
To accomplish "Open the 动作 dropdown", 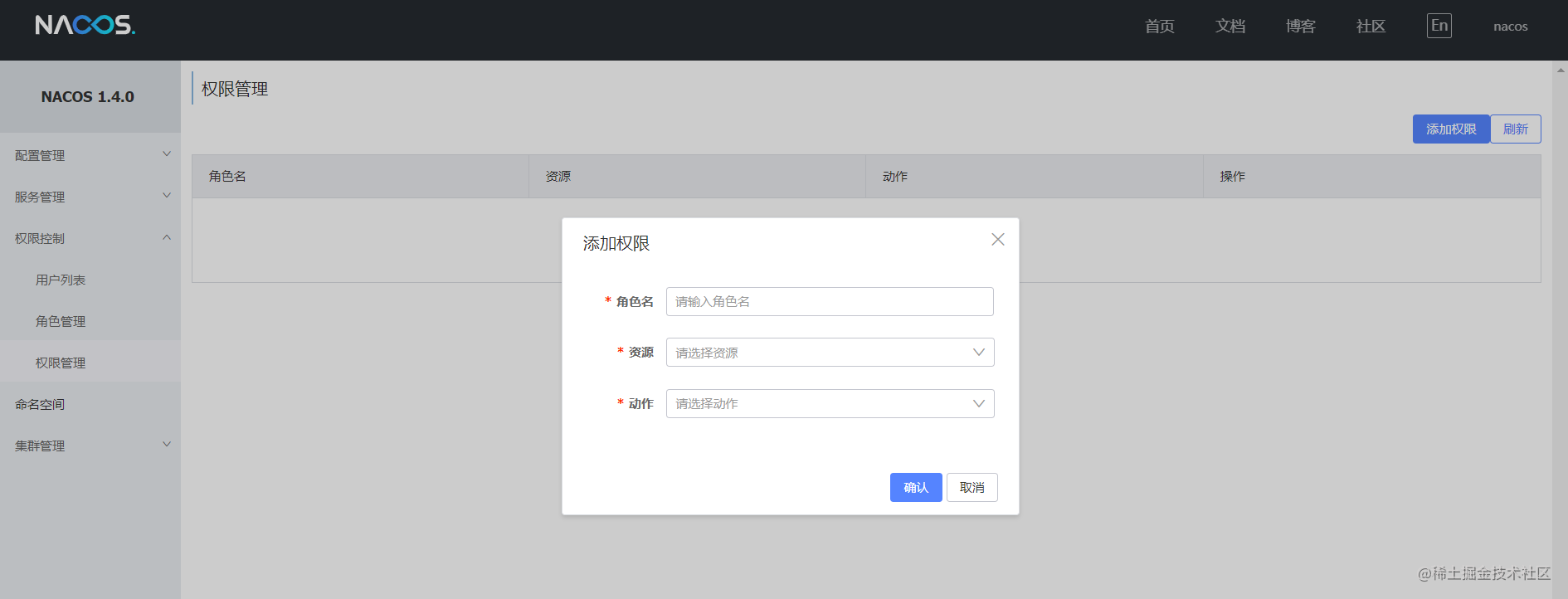I will (x=830, y=403).
